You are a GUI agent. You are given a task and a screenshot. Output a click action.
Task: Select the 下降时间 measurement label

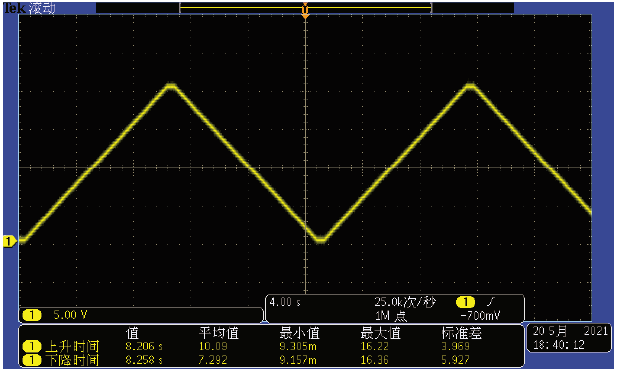72,360
